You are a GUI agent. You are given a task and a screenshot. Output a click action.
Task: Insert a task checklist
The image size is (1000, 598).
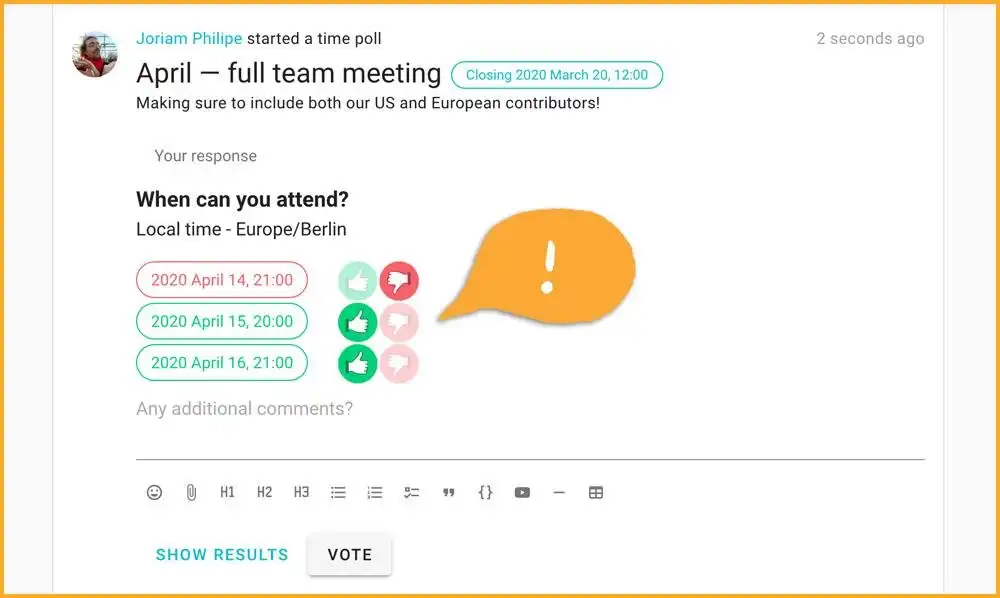point(411,492)
